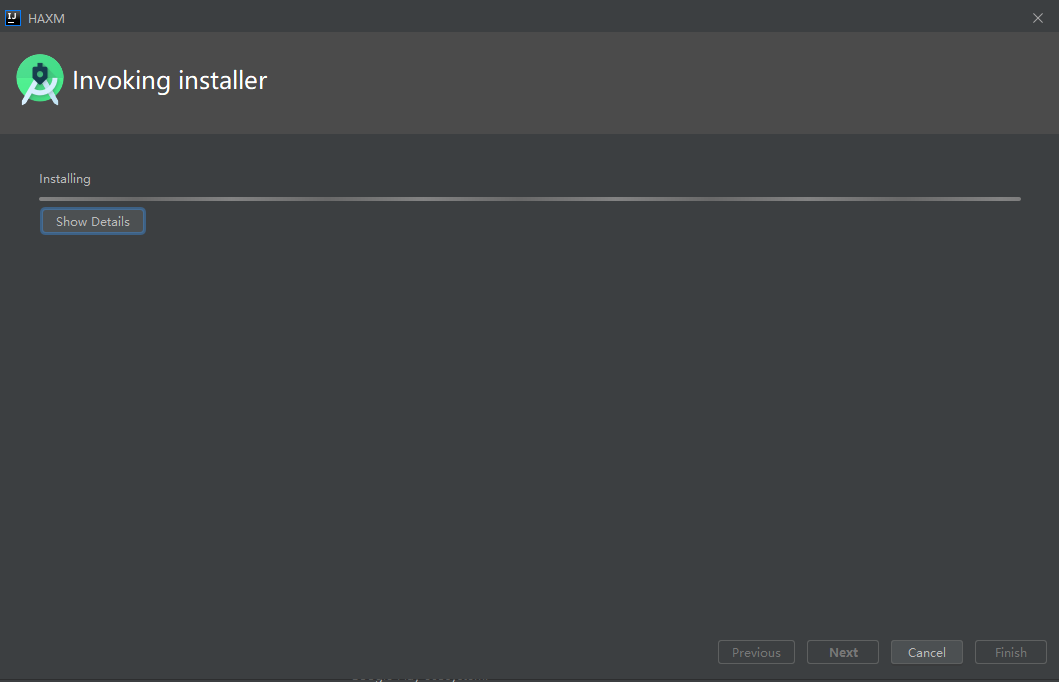The width and height of the screenshot is (1059, 682).
Task: Click the HAXM window title text
Action: point(47,17)
